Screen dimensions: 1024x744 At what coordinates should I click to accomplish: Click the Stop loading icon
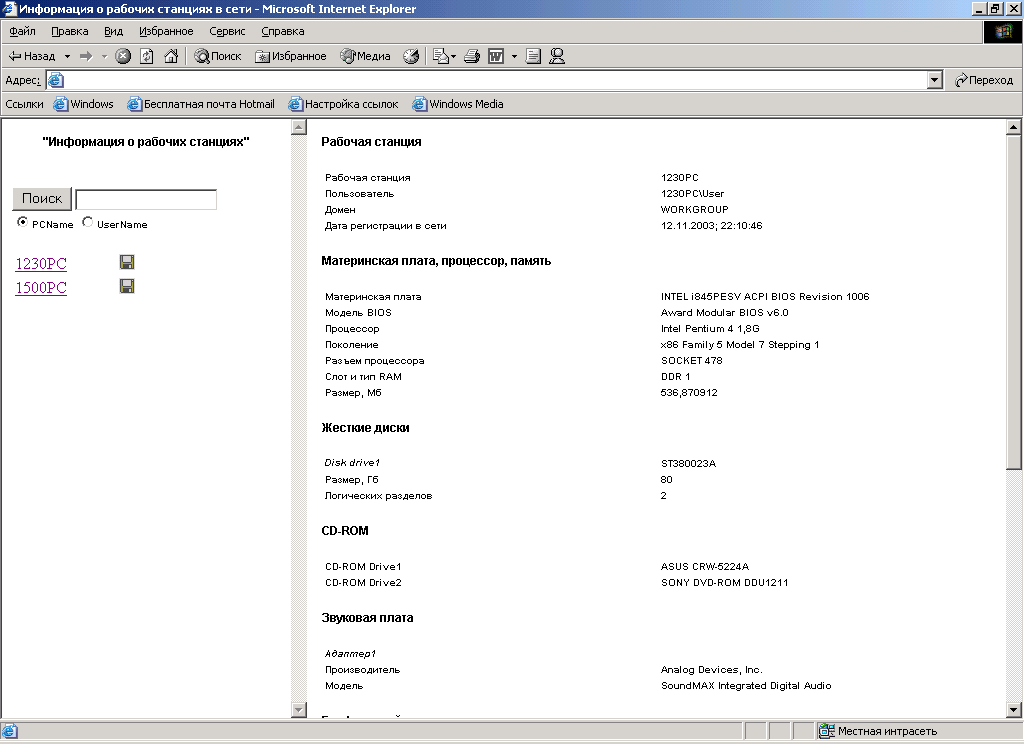coord(123,56)
